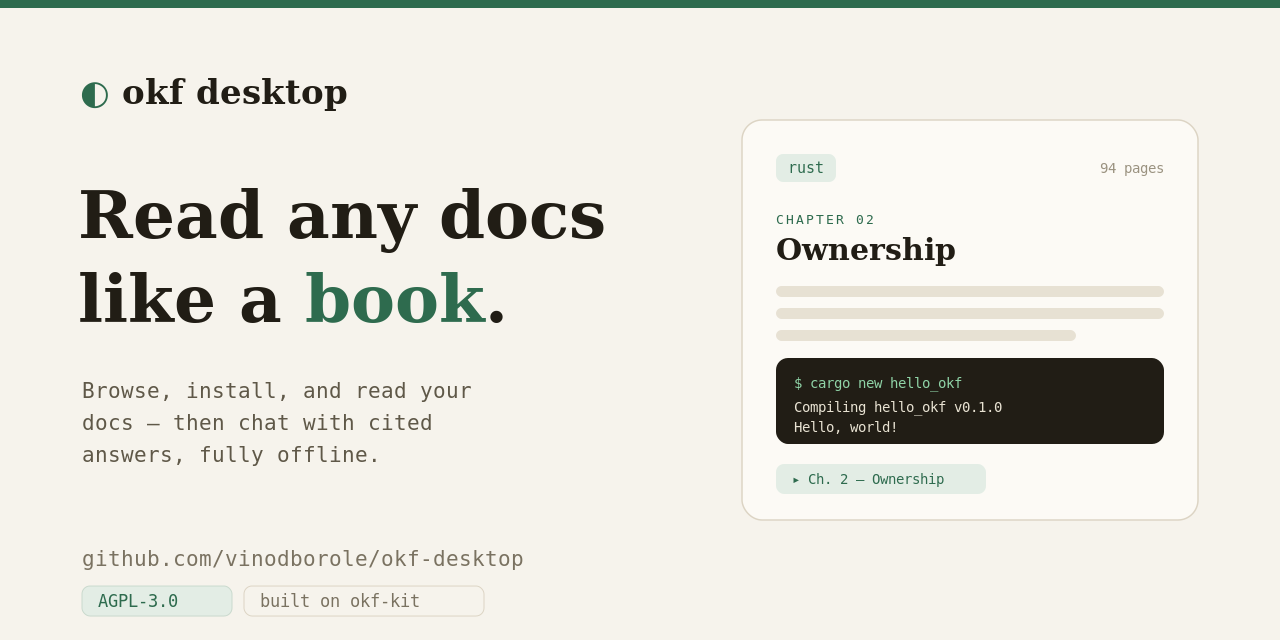Click the 'Browse, install, and read your' text line
1280x640 pixels.
pyautogui.click(x=277, y=391)
